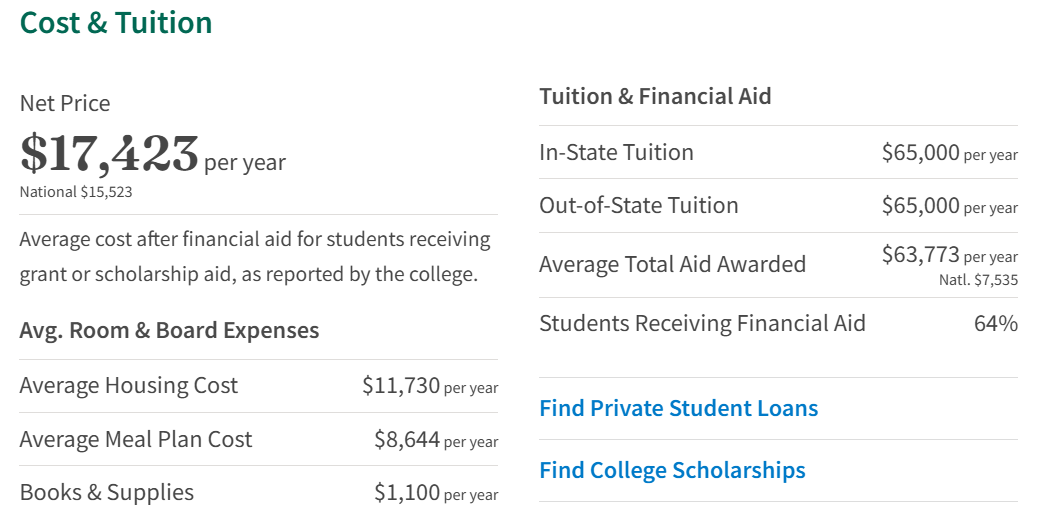Click the National $15,523 comparison text

pyautogui.click(x=76, y=192)
